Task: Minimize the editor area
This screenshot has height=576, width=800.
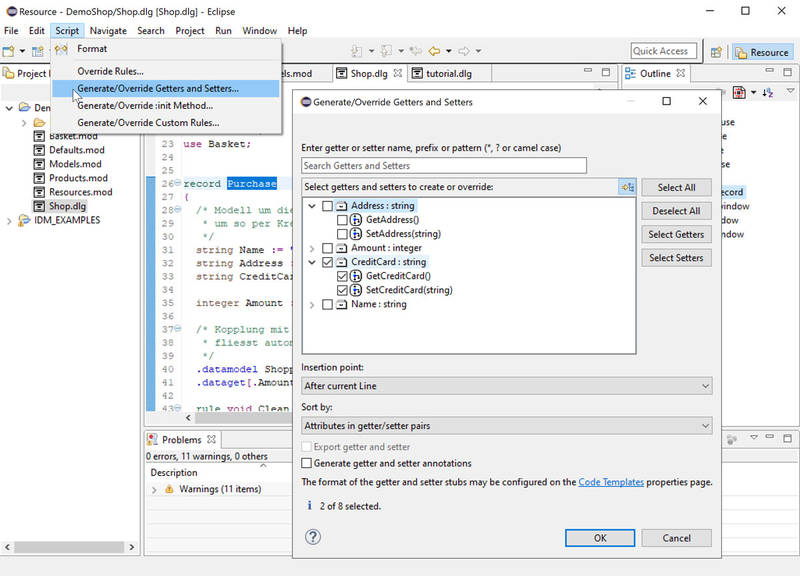Action: click(588, 70)
